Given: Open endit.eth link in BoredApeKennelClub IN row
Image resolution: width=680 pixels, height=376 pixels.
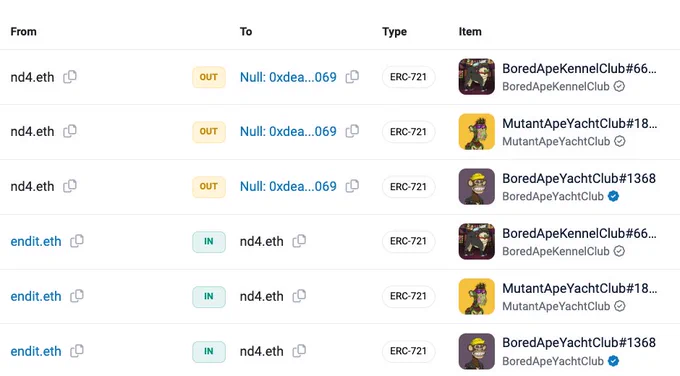Looking at the screenshot, I should click(36, 242).
